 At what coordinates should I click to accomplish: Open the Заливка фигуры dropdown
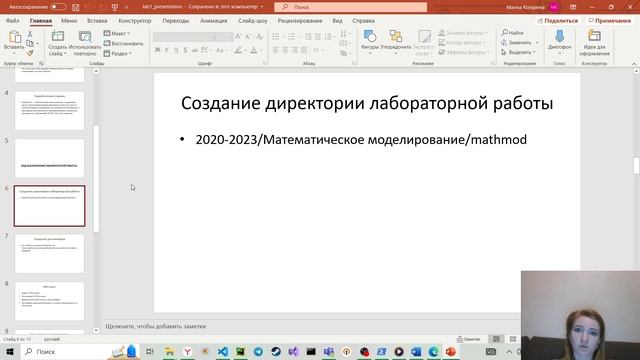pyautogui.click(x=463, y=33)
